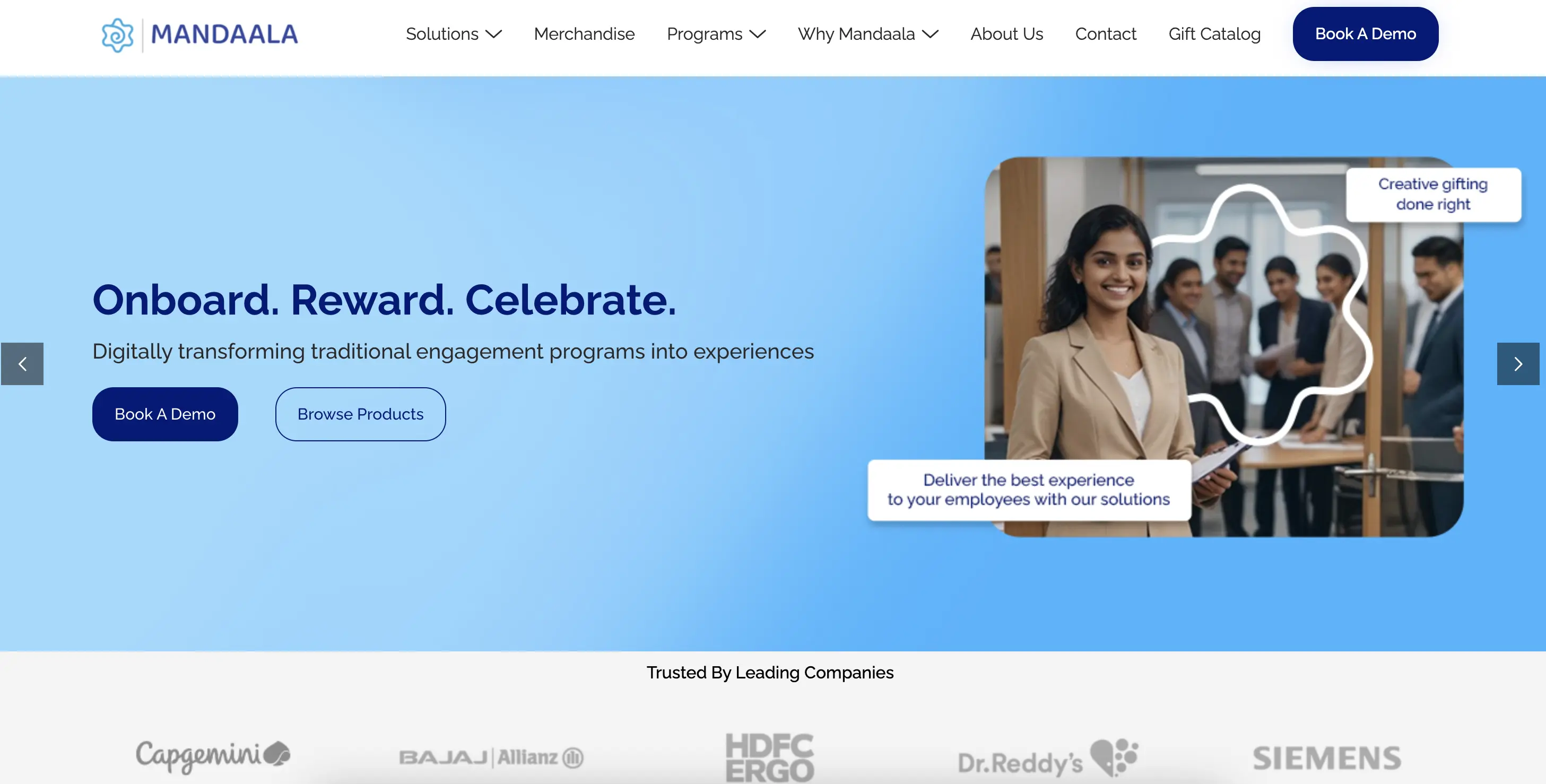Screen dimensions: 1546x784
Task: Click the Dr. Reddy's logo
Action: [x=1048, y=758]
